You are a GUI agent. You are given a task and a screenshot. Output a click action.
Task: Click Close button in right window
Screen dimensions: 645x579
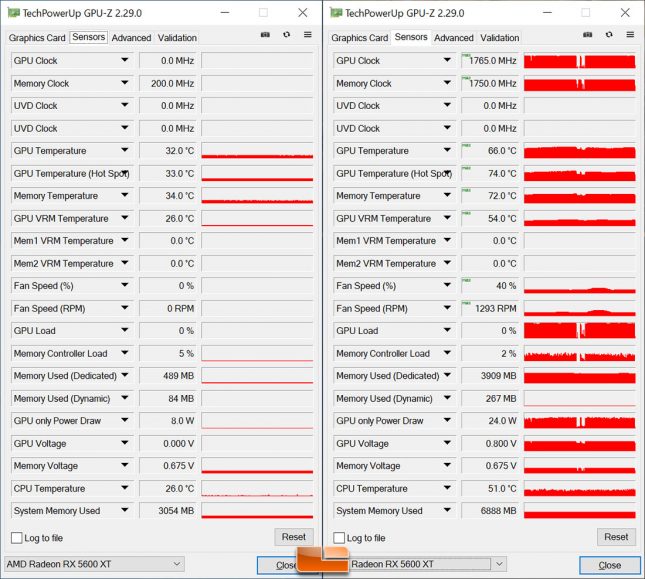click(610, 565)
